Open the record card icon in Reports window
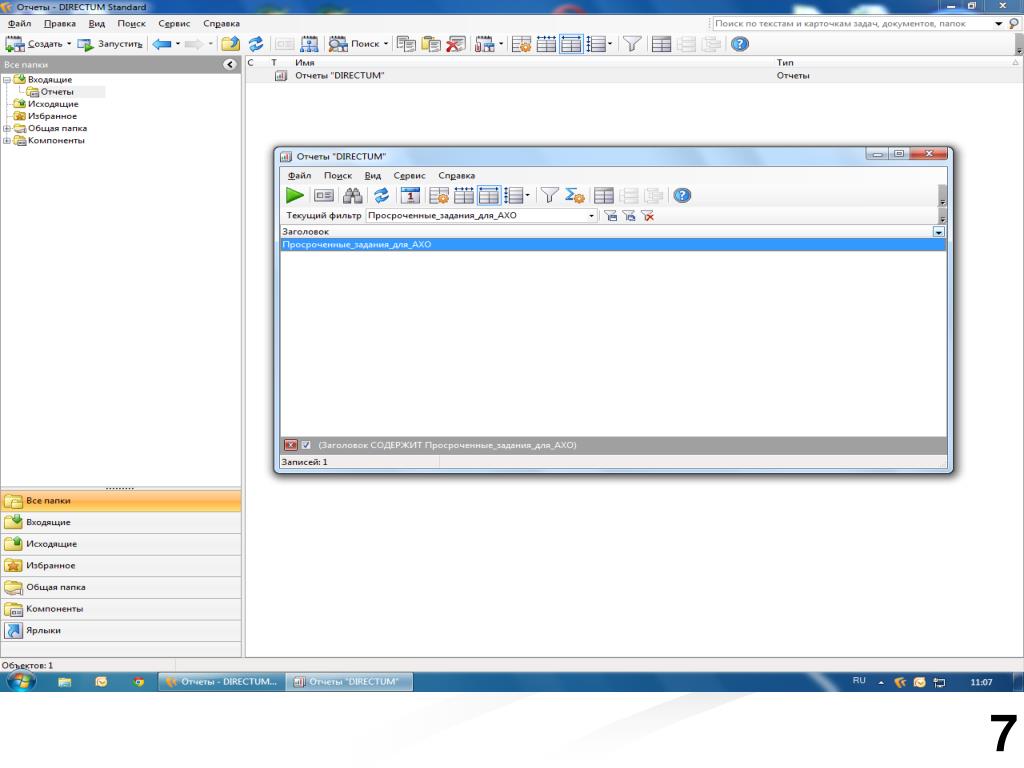The image size is (1024, 768). 324,195
